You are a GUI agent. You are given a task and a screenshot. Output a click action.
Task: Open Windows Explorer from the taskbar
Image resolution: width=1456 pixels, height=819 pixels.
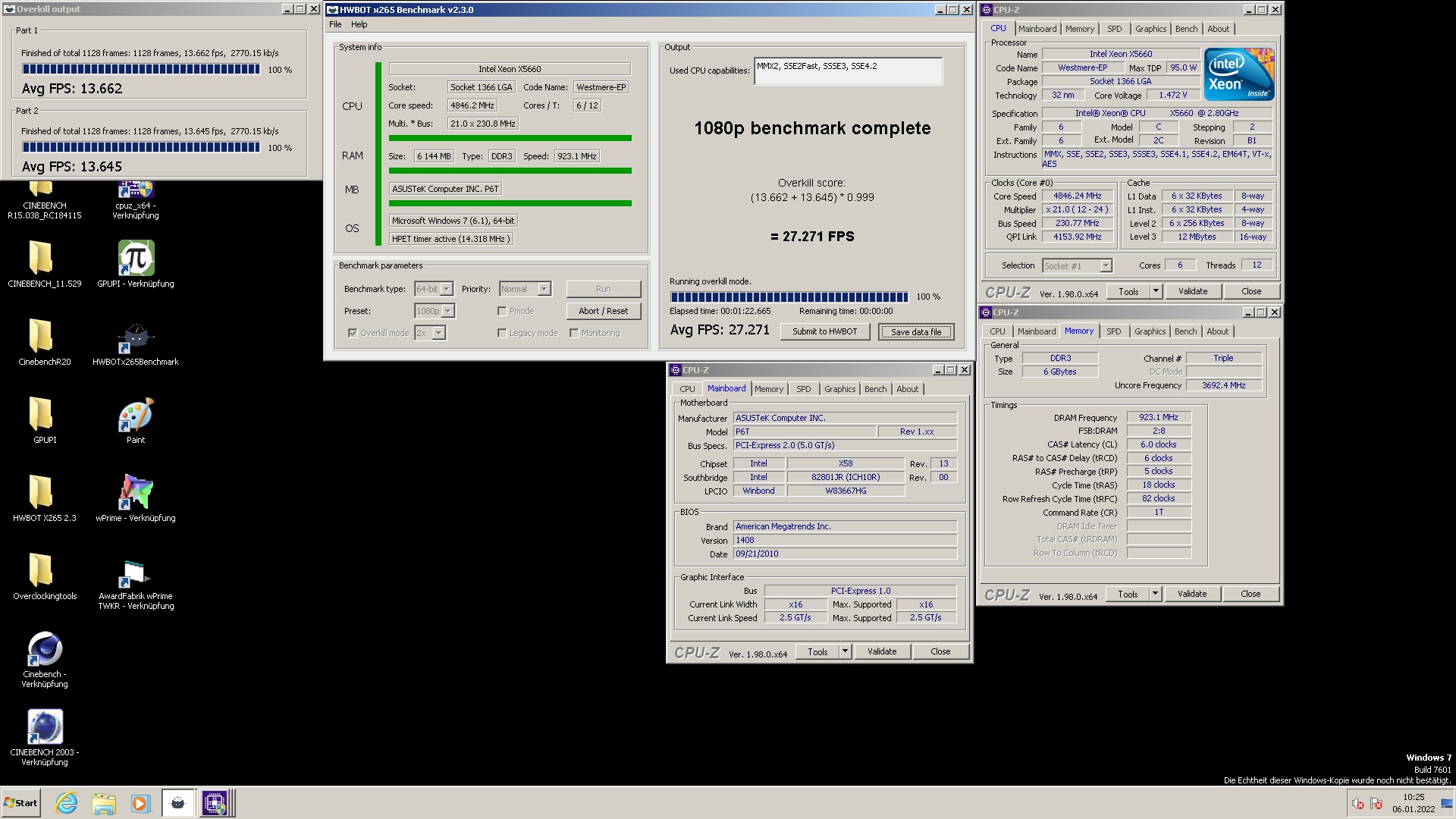tap(104, 803)
